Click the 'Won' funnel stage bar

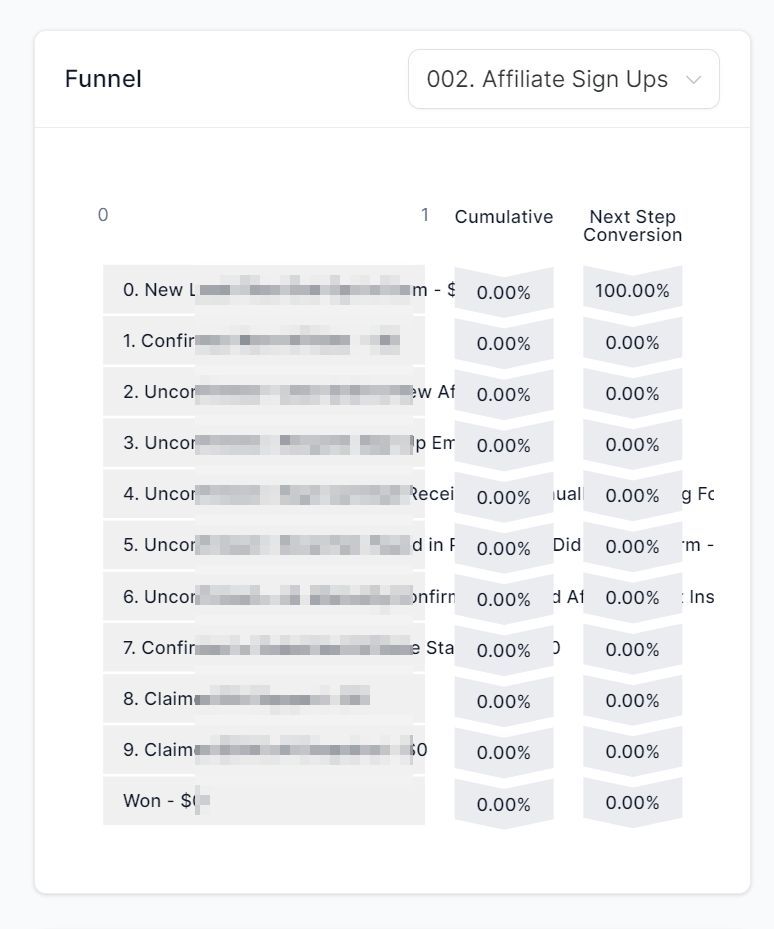(x=263, y=801)
